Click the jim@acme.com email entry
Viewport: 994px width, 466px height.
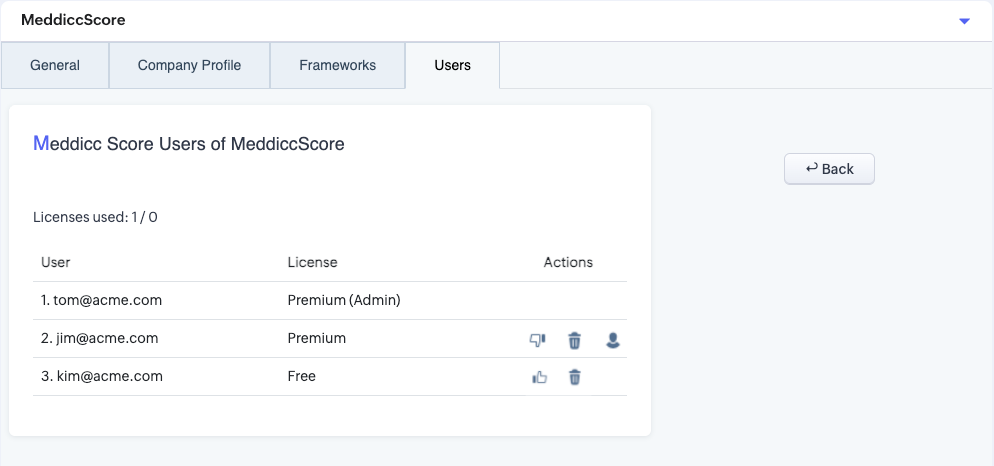tap(99, 338)
